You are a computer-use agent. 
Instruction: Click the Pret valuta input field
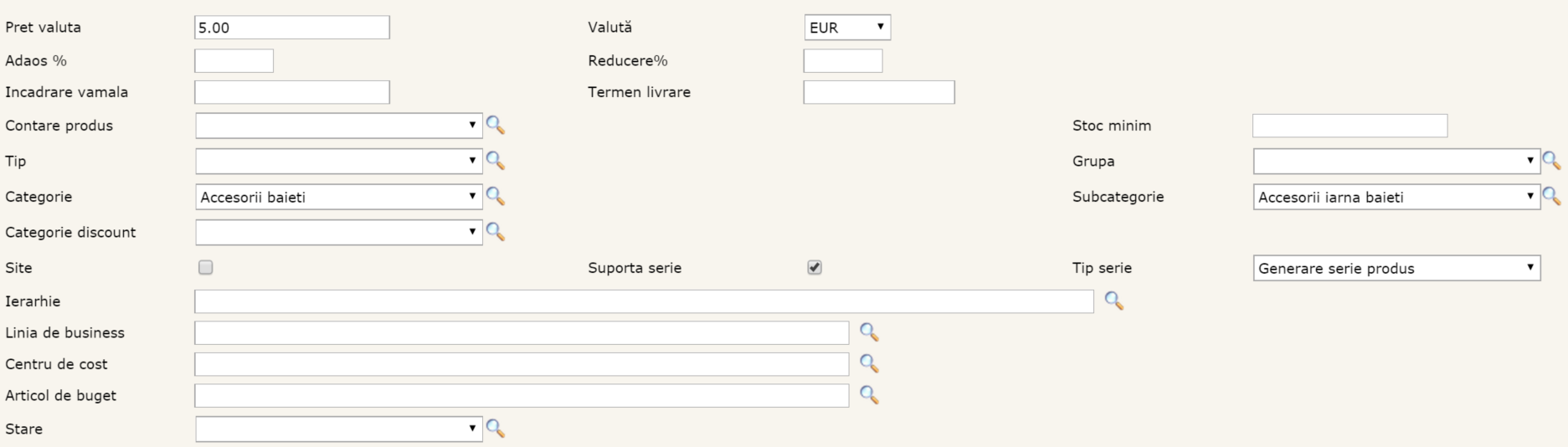292,28
